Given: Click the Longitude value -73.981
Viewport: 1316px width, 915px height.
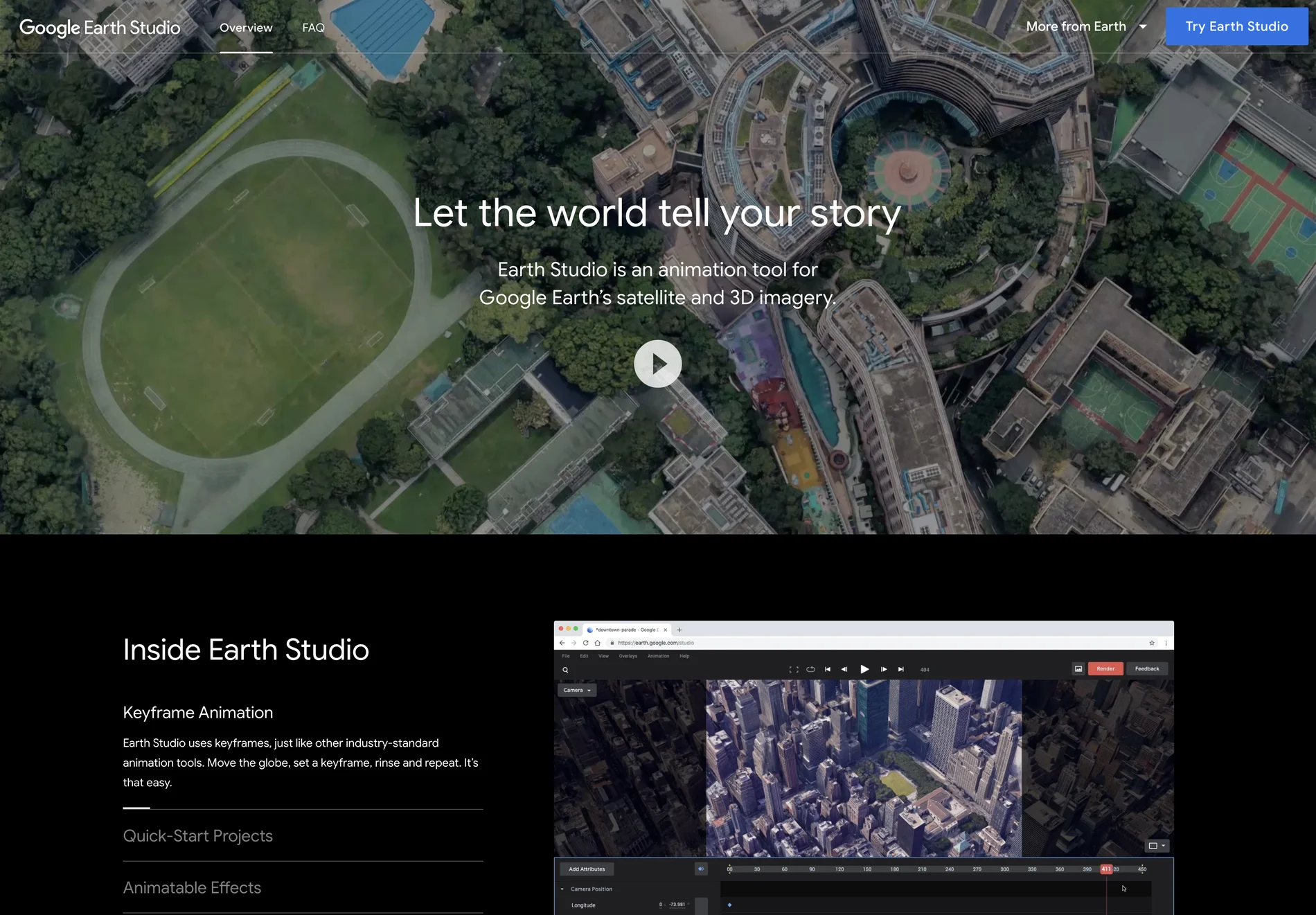Looking at the screenshot, I should [677, 905].
